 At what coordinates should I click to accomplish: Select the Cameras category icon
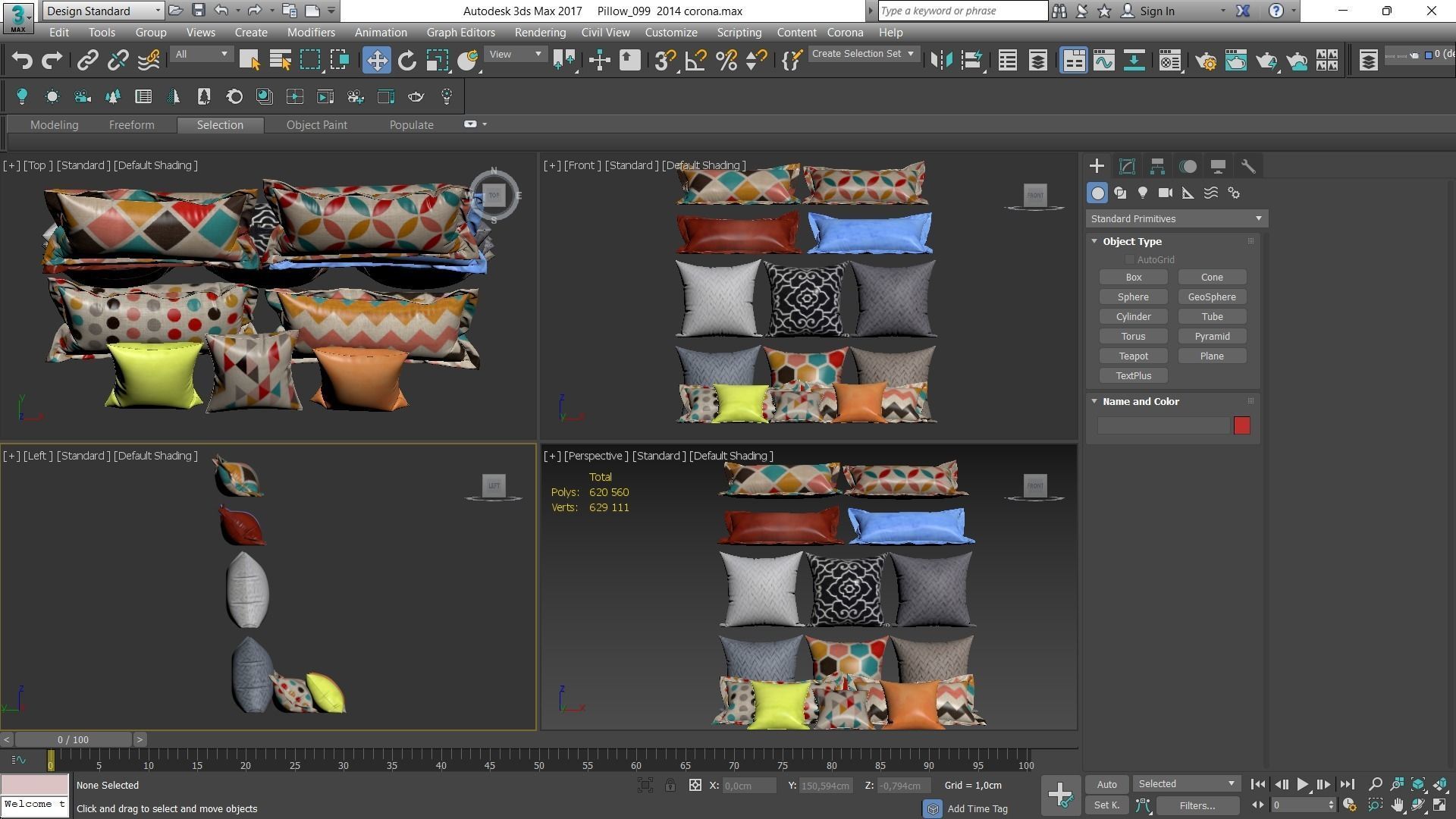pos(1166,193)
